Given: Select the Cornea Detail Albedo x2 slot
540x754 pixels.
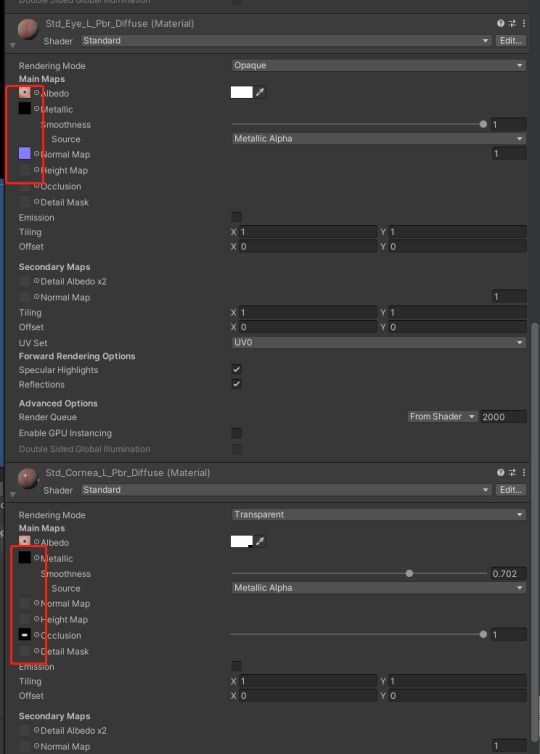Looking at the screenshot, I should (x=25, y=730).
